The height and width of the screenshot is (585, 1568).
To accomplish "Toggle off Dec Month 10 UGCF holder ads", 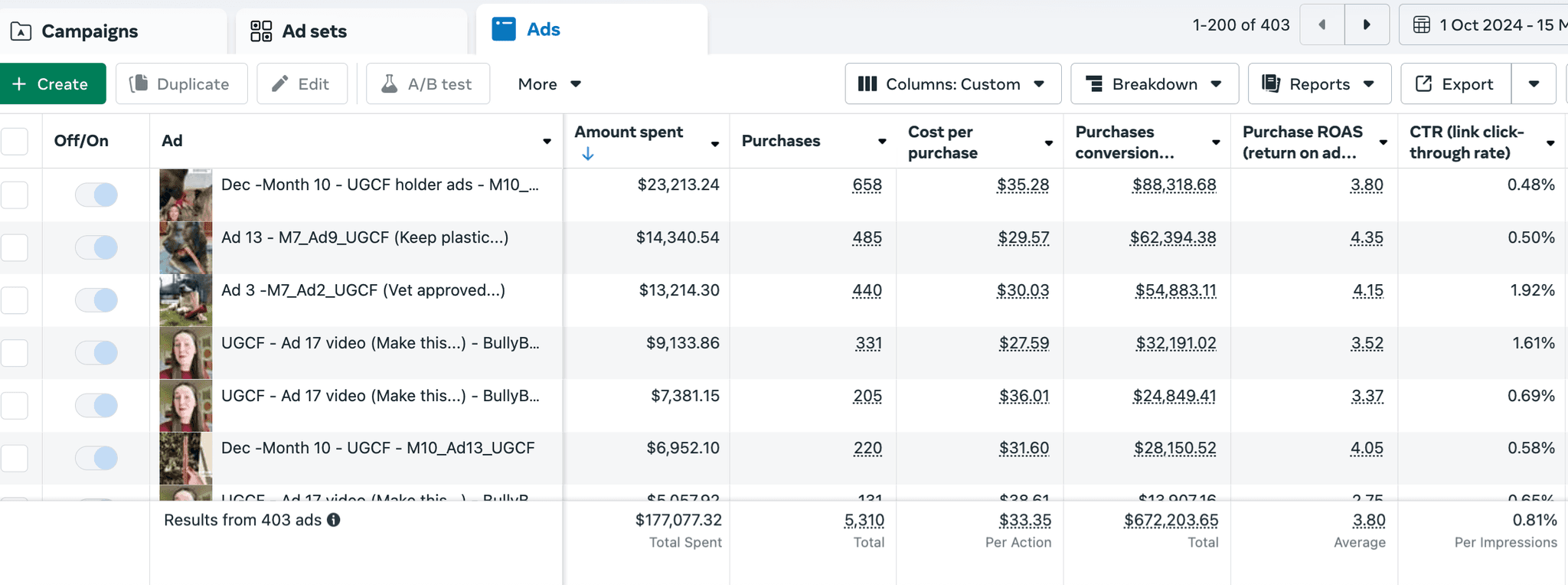I will tap(96, 194).
